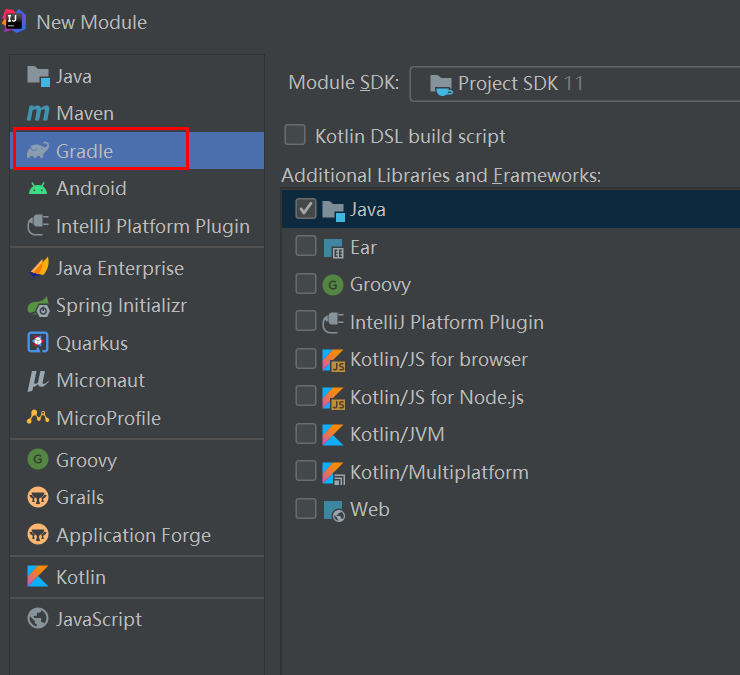Click the Ear framework icon
This screenshot has width=740, height=675.
(x=333, y=248)
